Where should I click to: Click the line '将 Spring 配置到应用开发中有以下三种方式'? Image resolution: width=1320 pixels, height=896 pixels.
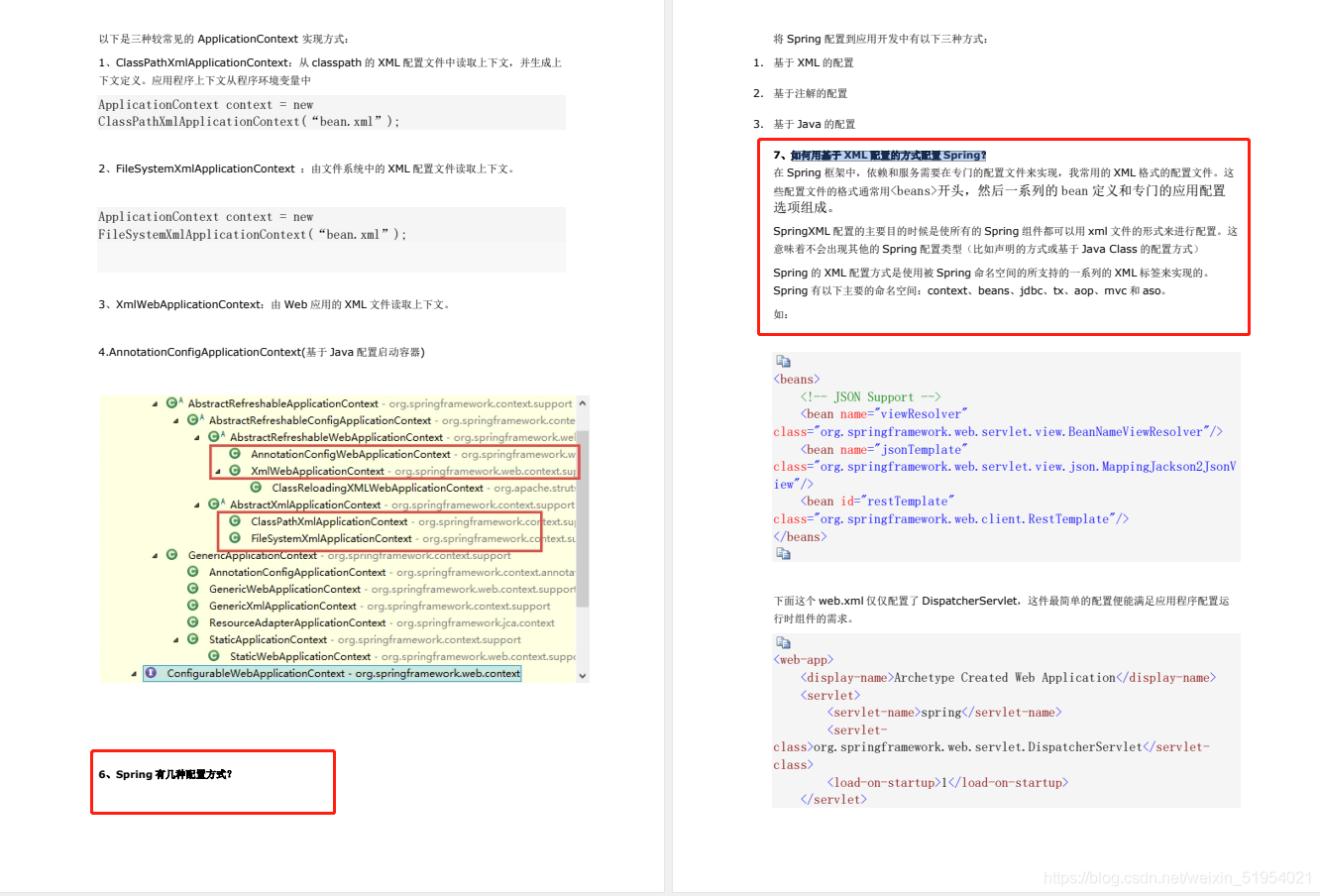(880, 39)
